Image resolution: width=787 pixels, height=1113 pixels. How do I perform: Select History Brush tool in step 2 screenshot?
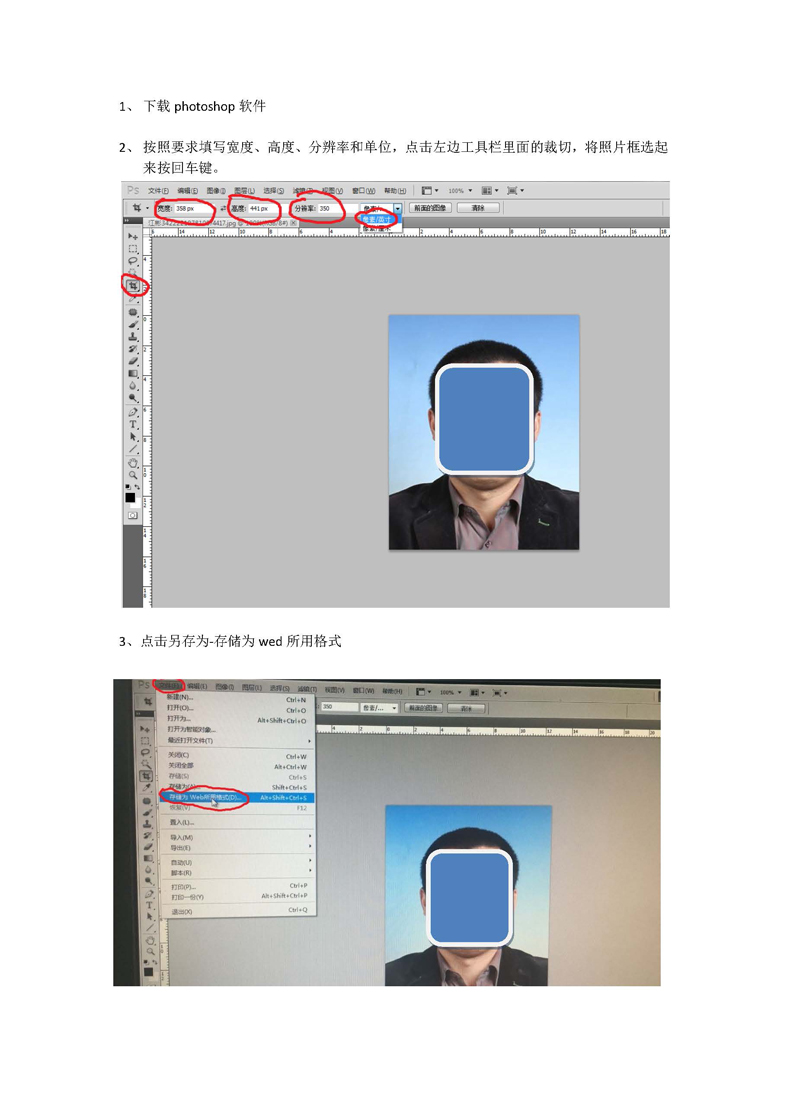click(x=133, y=349)
